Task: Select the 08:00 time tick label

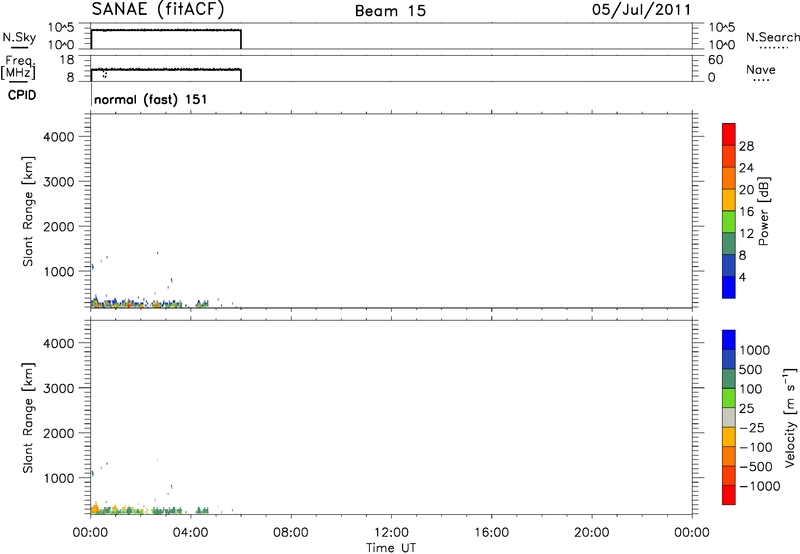Action: (291, 533)
